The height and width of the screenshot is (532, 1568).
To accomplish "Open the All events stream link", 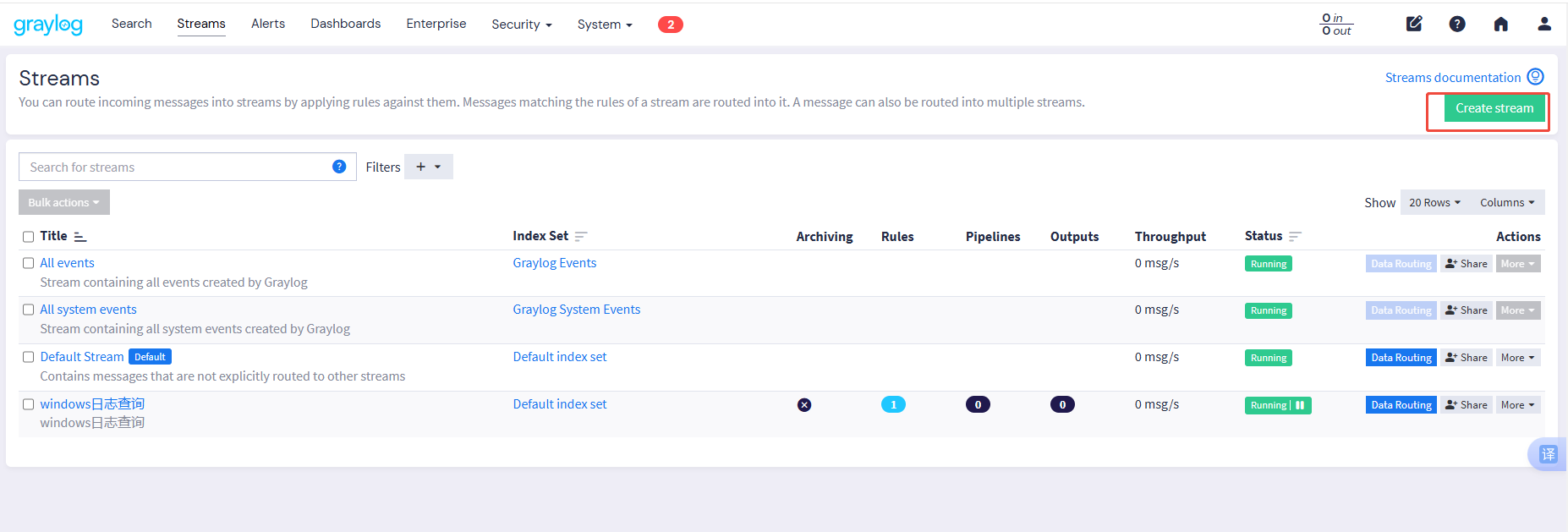I will [x=68, y=263].
